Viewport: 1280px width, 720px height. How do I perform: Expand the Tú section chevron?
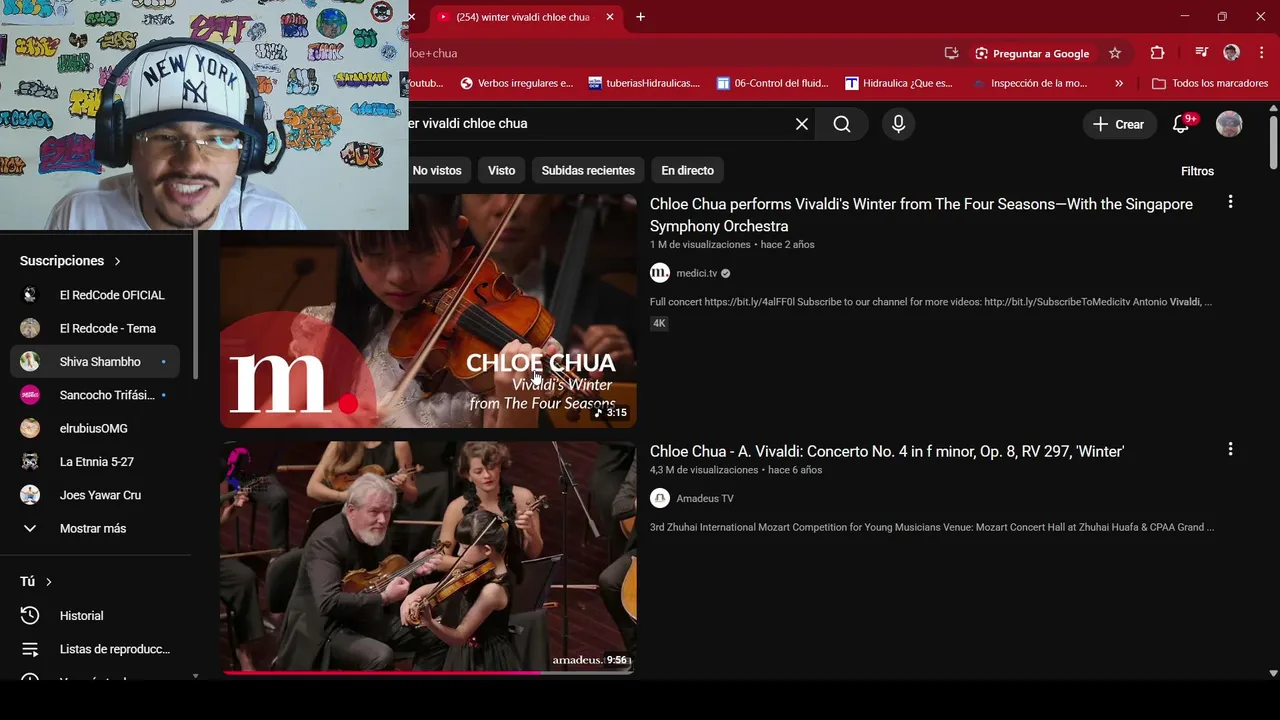point(48,582)
